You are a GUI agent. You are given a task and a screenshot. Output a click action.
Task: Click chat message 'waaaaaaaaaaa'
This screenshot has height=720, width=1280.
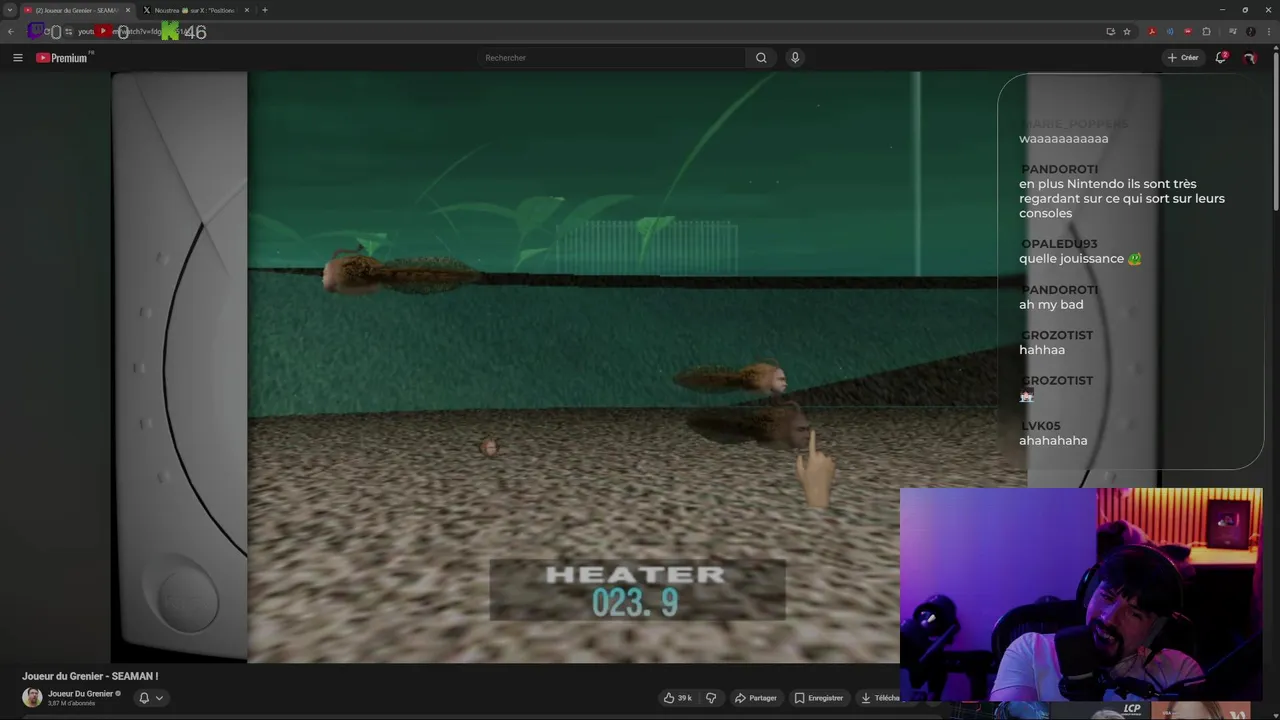(1063, 139)
